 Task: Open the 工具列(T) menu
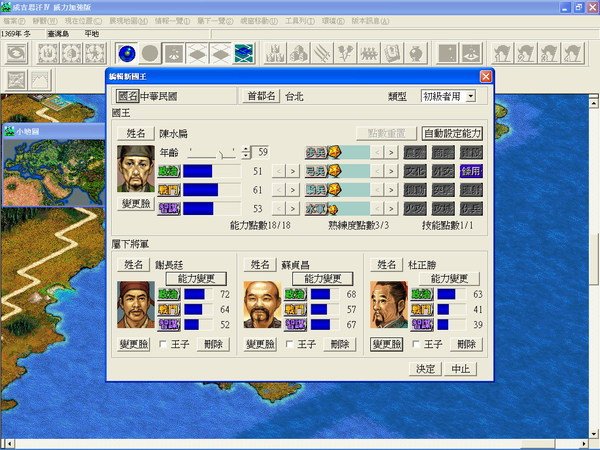point(300,21)
